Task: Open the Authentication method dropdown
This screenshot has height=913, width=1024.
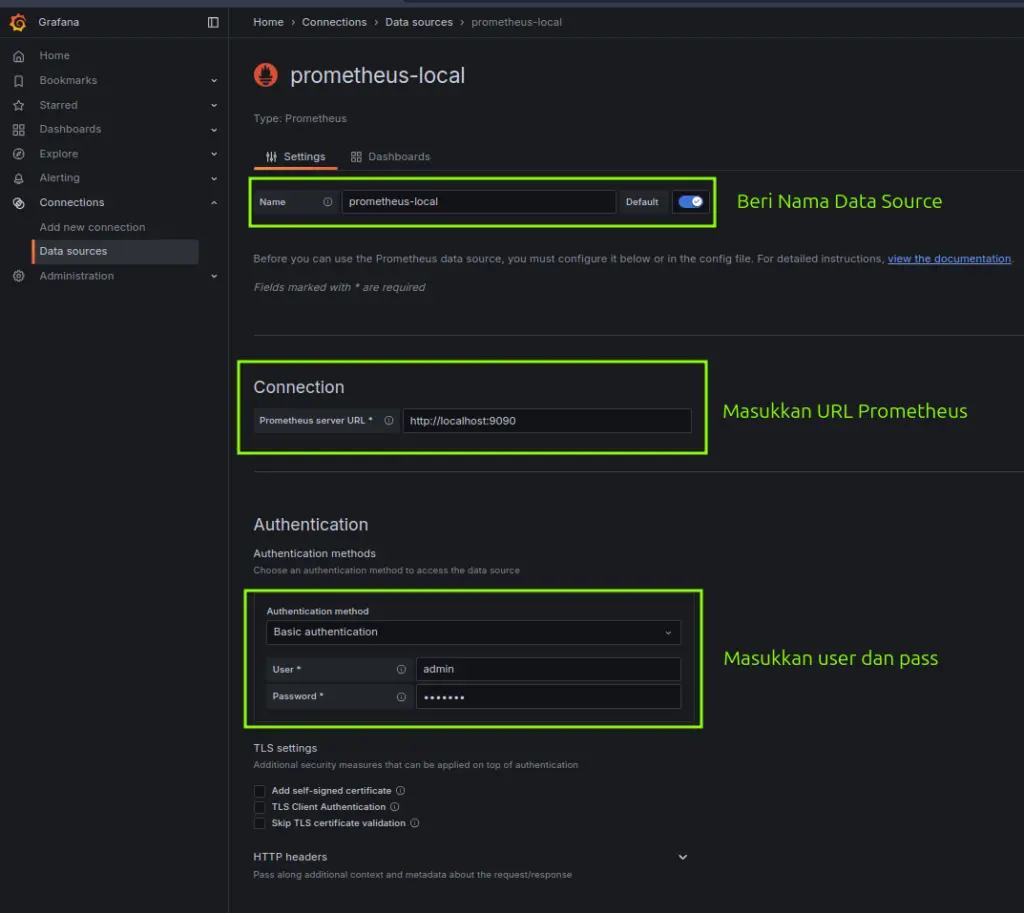Action: (x=473, y=632)
